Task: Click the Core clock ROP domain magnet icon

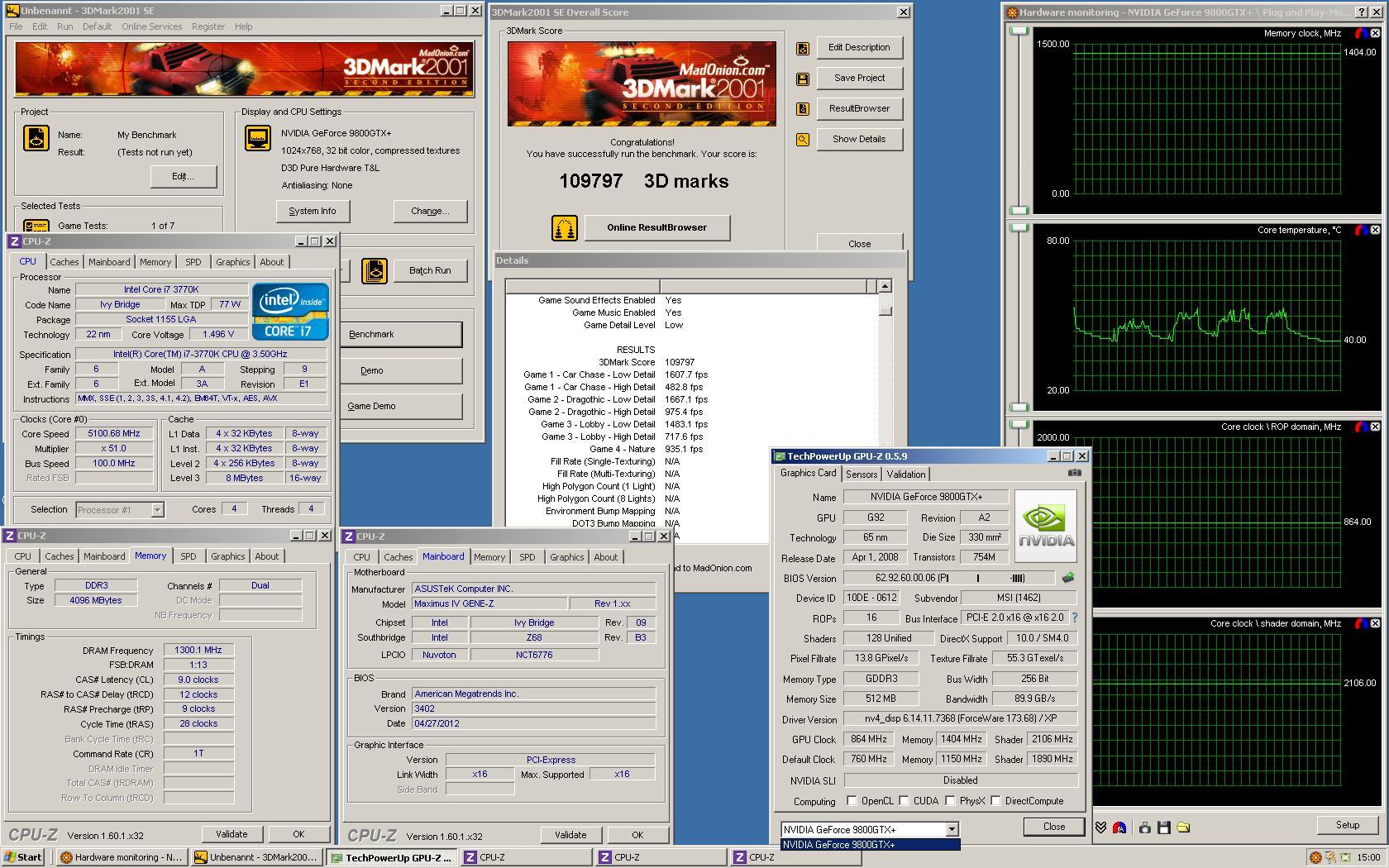Action: coord(1361,427)
